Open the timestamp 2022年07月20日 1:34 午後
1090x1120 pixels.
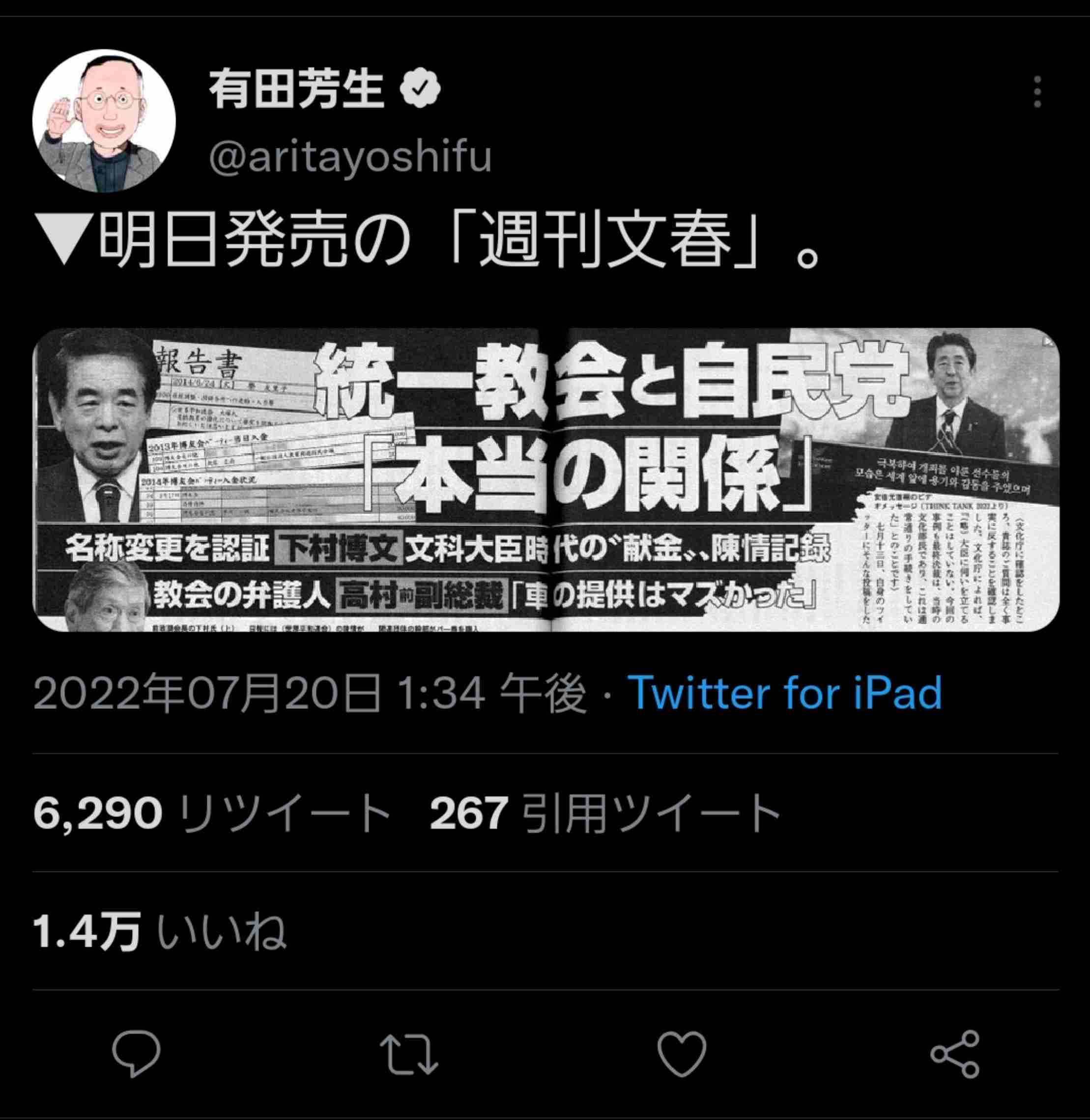tap(310, 692)
